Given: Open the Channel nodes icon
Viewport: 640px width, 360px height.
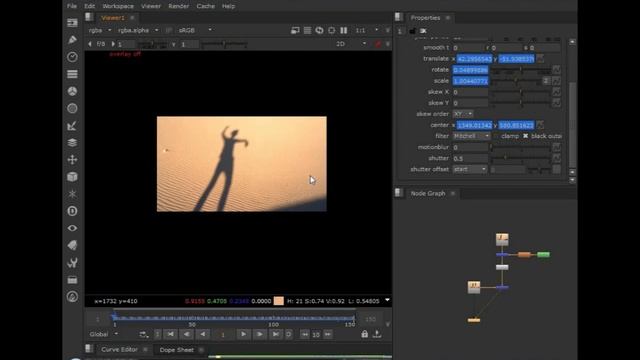Looking at the screenshot, I should click(72, 74).
